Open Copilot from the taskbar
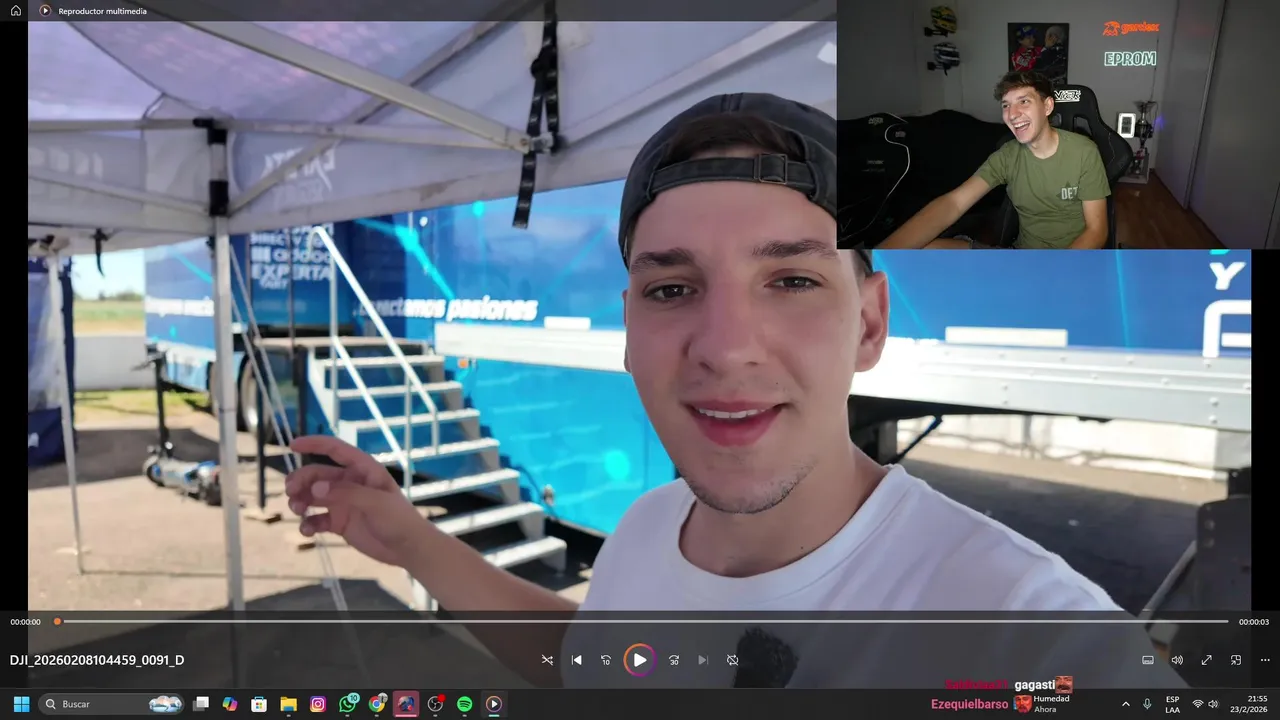The image size is (1280, 720). 230,704
